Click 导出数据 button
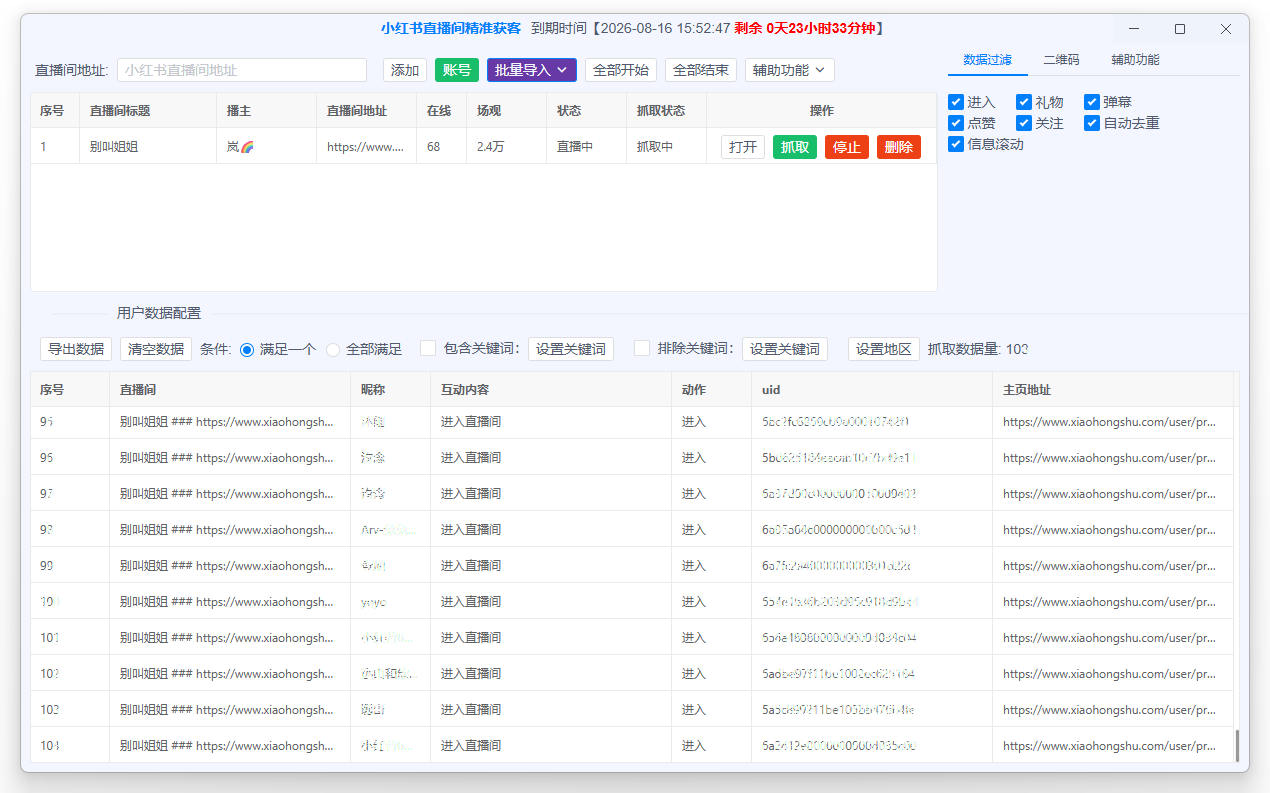 tap(76, 349)
